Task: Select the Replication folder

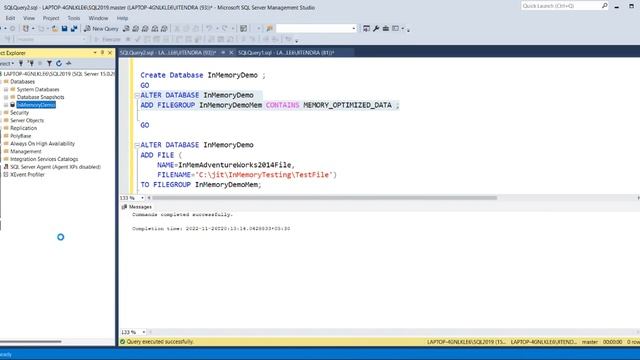Action: 23,128
